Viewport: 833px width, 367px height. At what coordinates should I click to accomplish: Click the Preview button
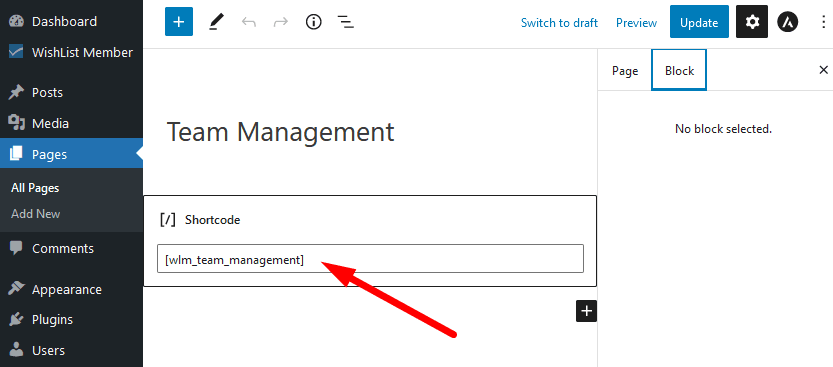[636, 23]
